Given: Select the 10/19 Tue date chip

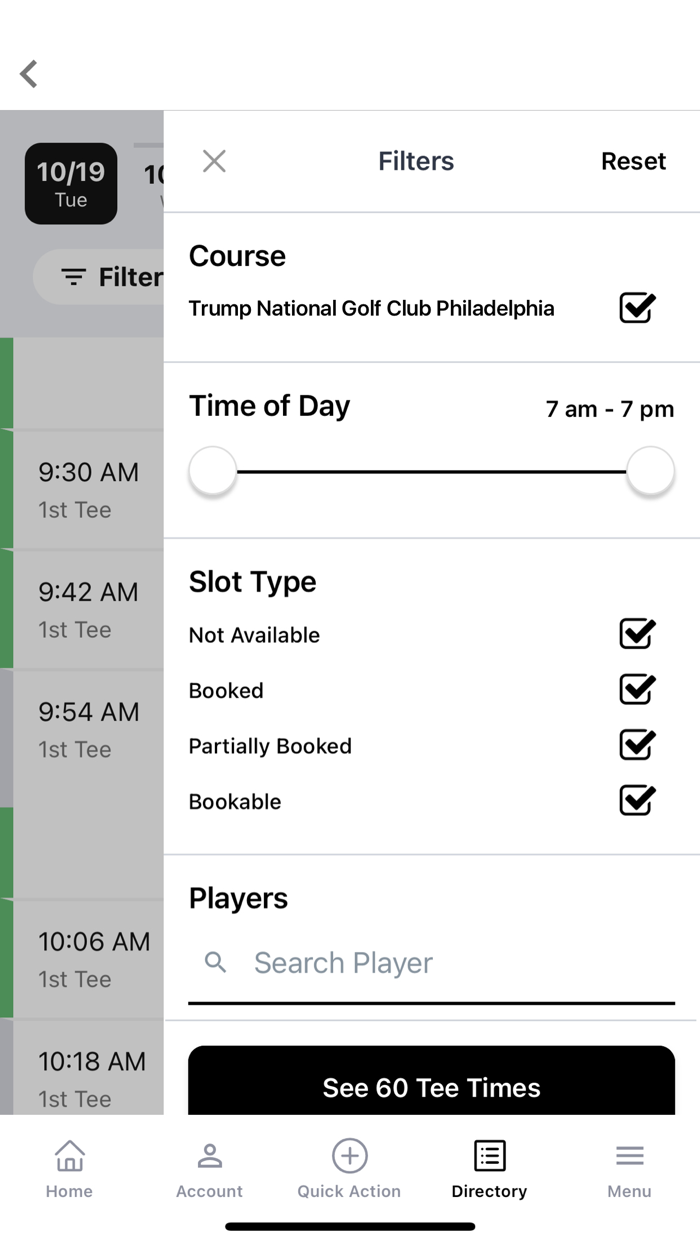Looking at the screenshot, I should [70, 183].
